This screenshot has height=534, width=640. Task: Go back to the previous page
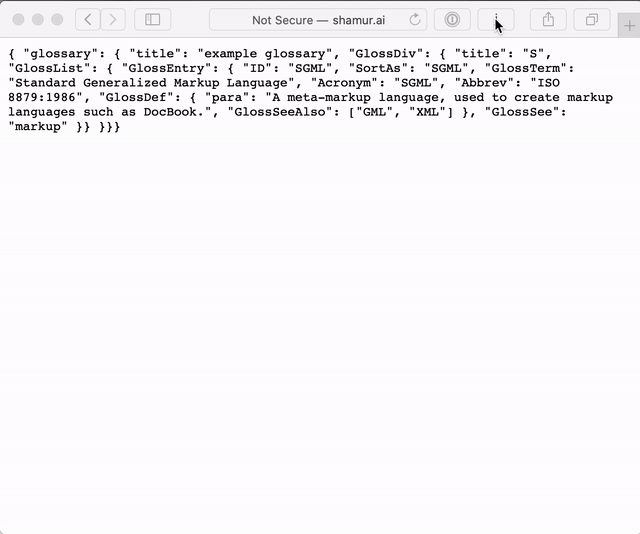[x=88, y=20]
